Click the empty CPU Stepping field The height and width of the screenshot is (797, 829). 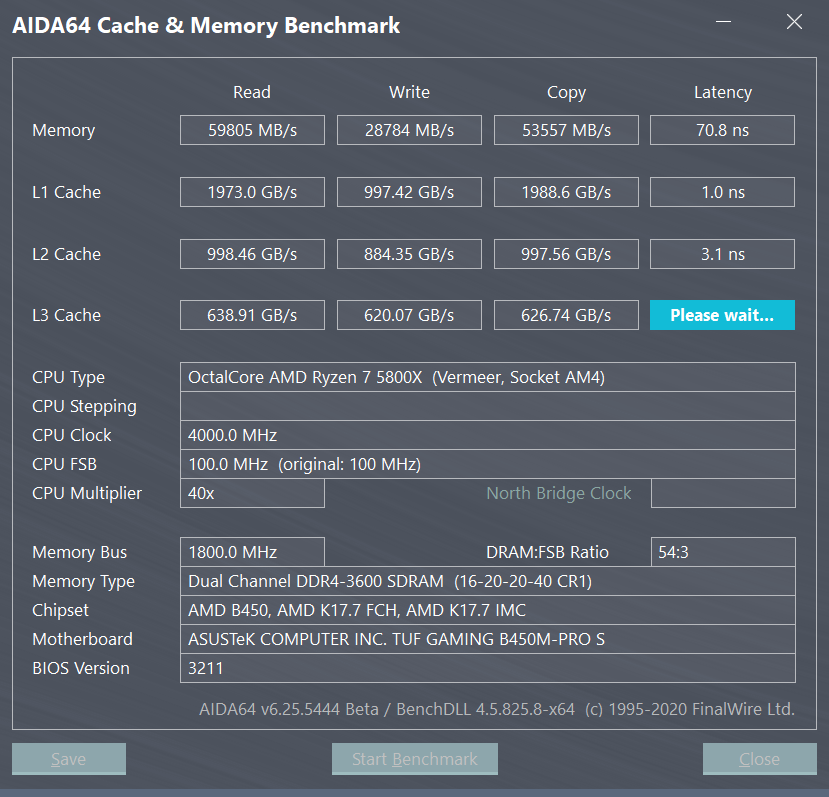[x=487, y=406]
